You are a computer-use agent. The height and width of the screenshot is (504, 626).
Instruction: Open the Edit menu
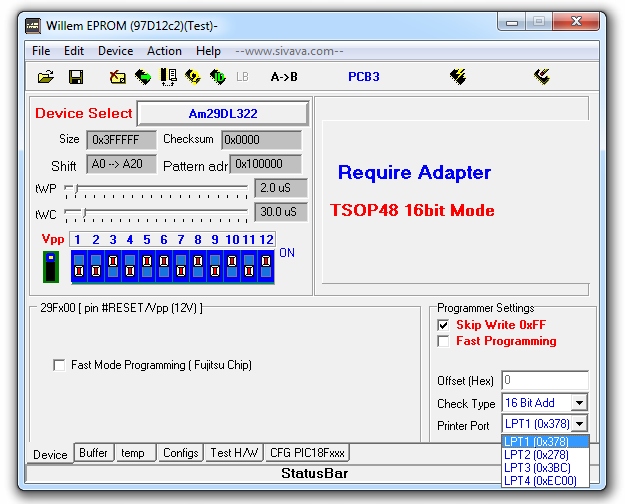[74, 51]
